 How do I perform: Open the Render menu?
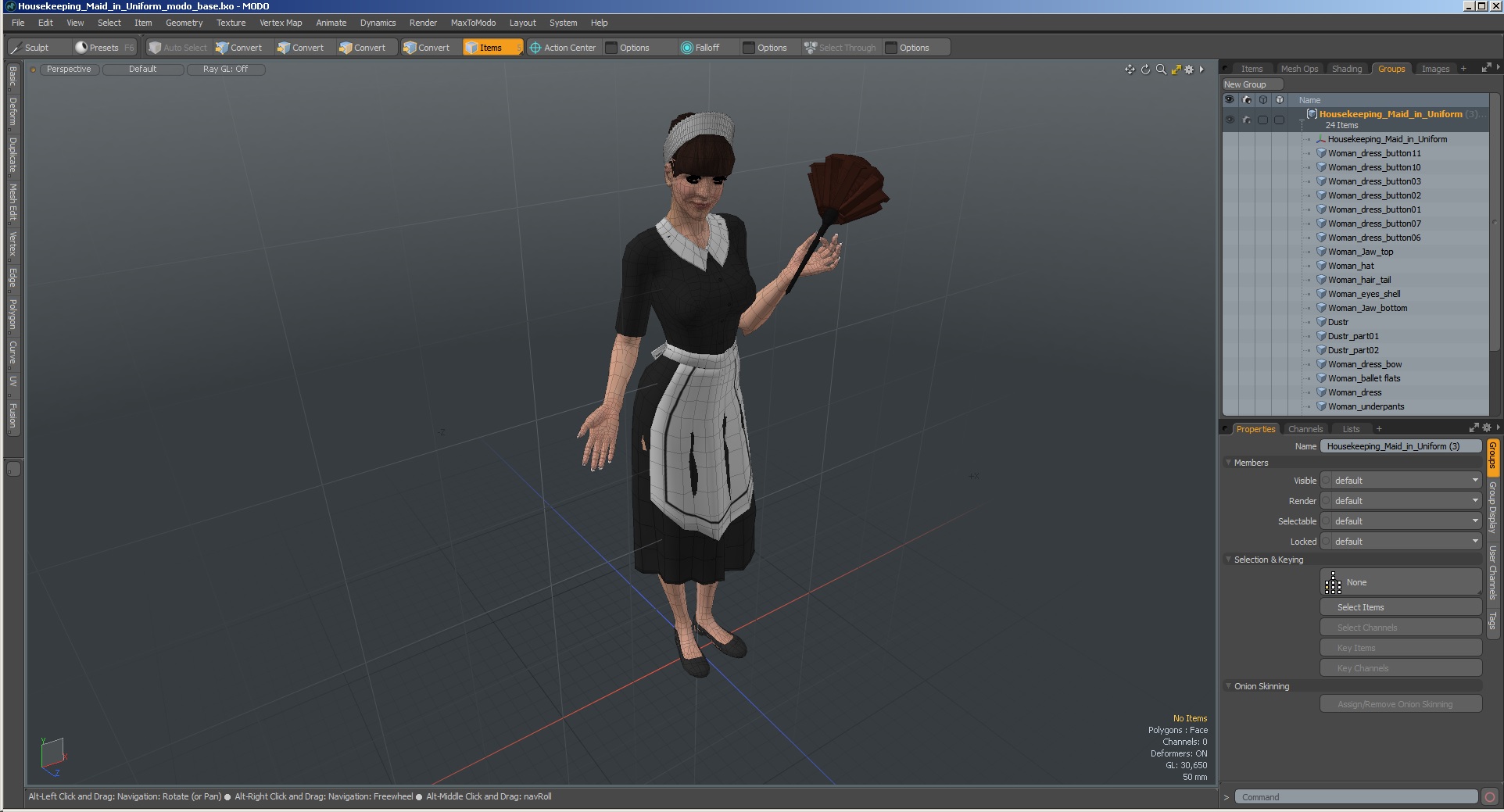click(423, 23)
